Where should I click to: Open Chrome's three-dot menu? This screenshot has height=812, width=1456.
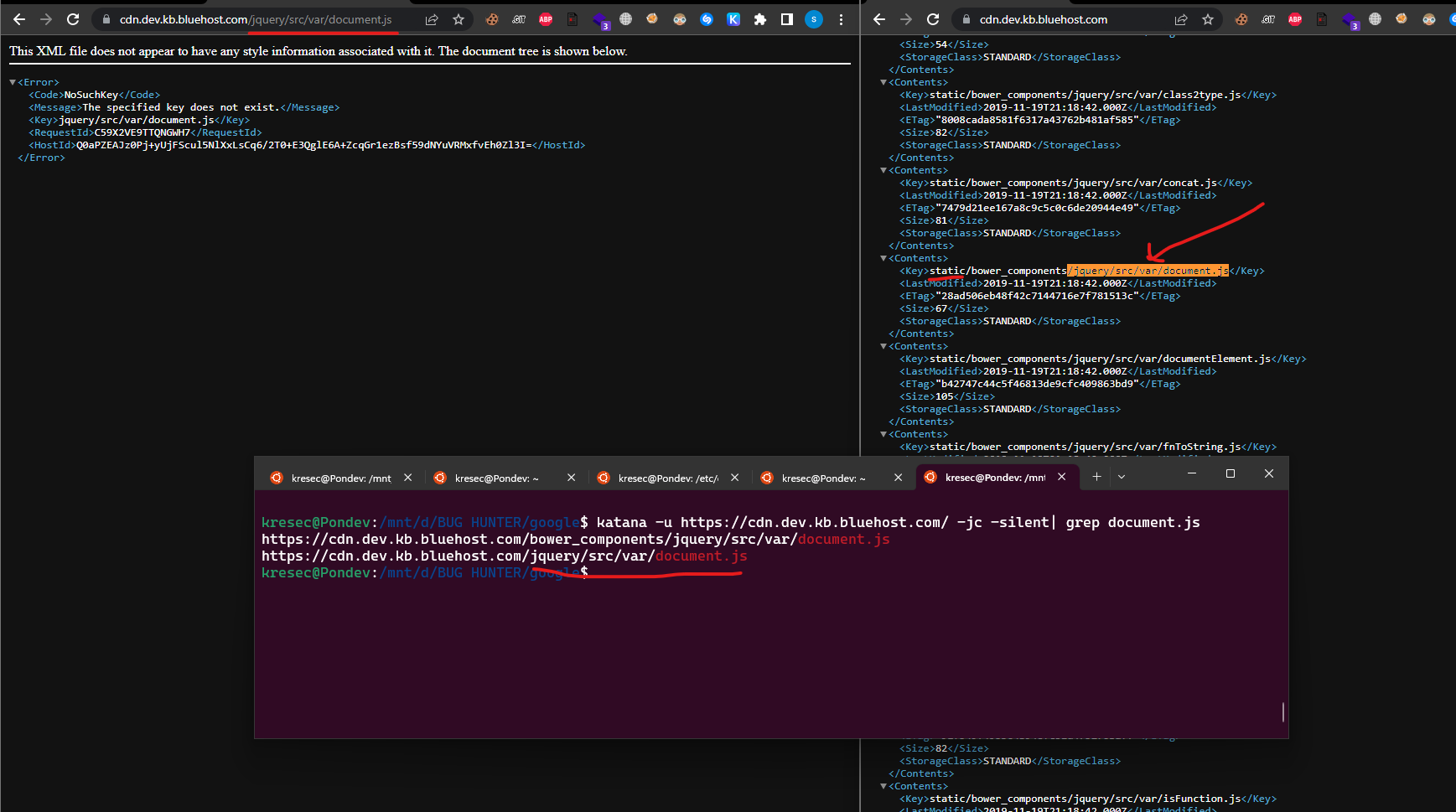tap(841, 19)
